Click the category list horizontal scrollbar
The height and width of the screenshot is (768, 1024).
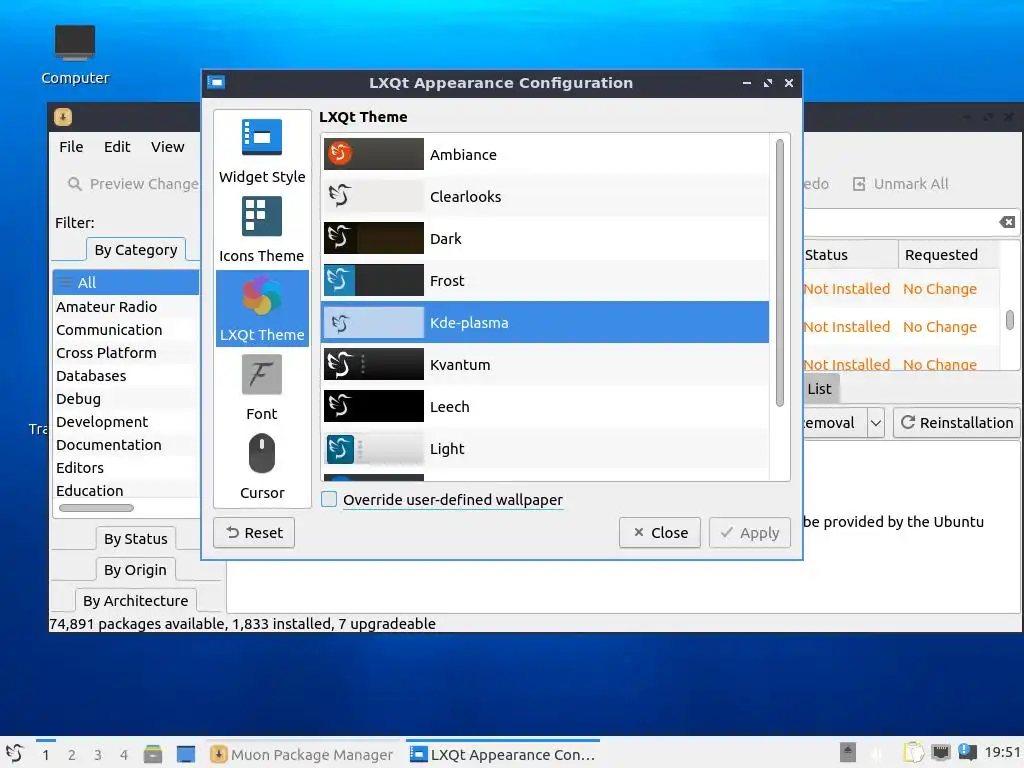coord(96,508)
